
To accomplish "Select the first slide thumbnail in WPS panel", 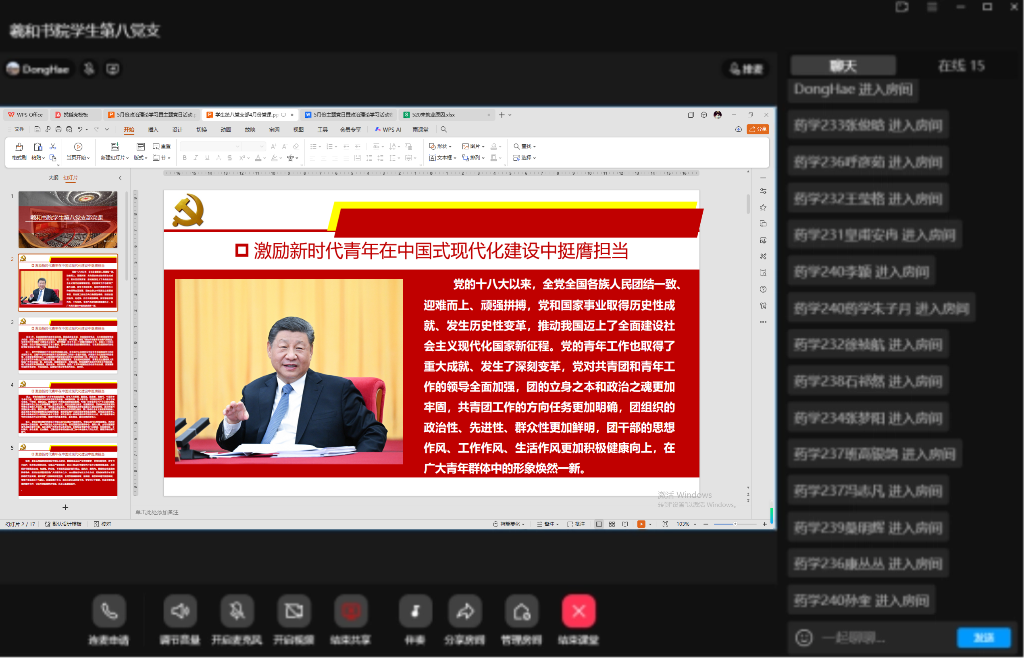I will 68,220.
